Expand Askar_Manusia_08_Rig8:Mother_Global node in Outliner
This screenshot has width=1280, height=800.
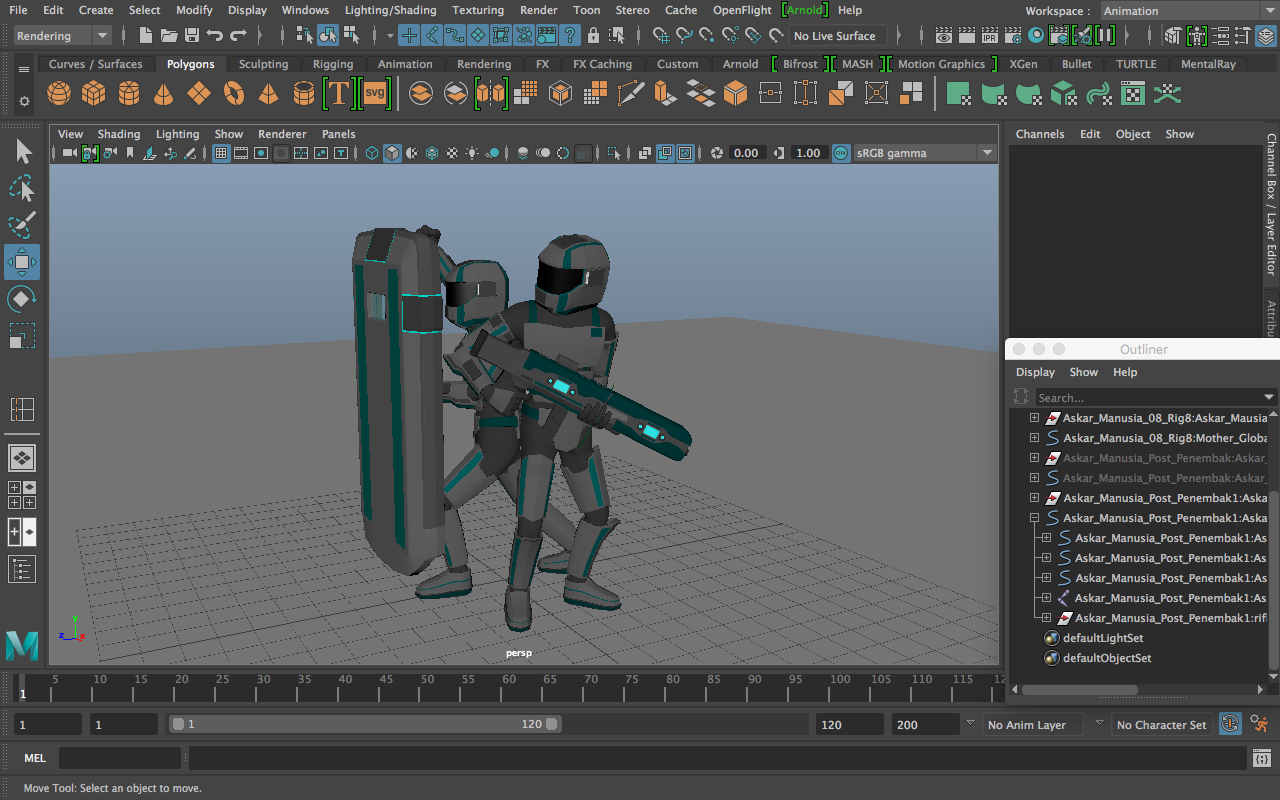coord(1035,438)
